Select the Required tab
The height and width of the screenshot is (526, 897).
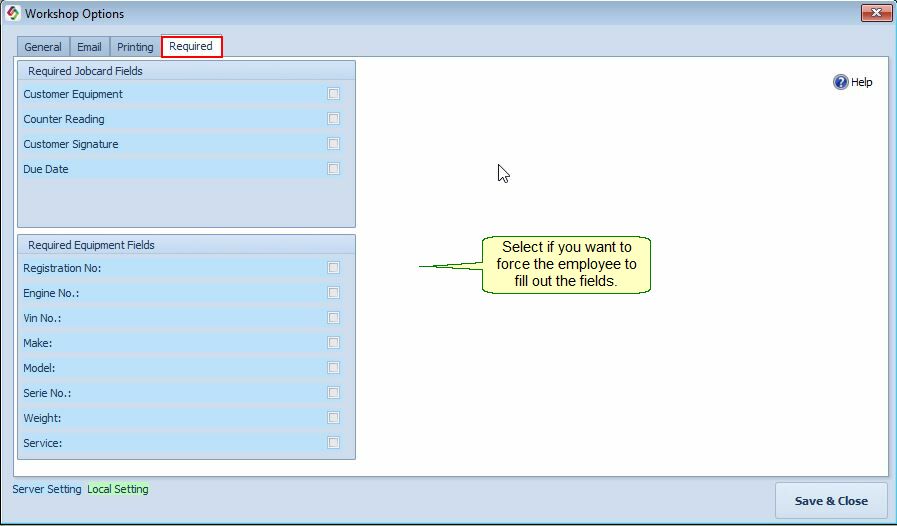191,46
